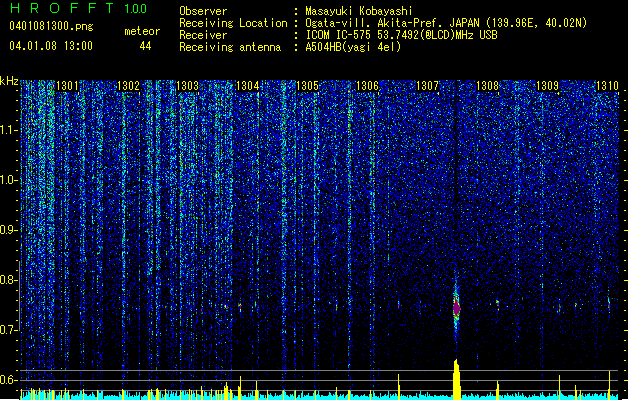Click the 1.1 kHz axis tick
This screenshot has height=400, width=629.
(9, 130)
